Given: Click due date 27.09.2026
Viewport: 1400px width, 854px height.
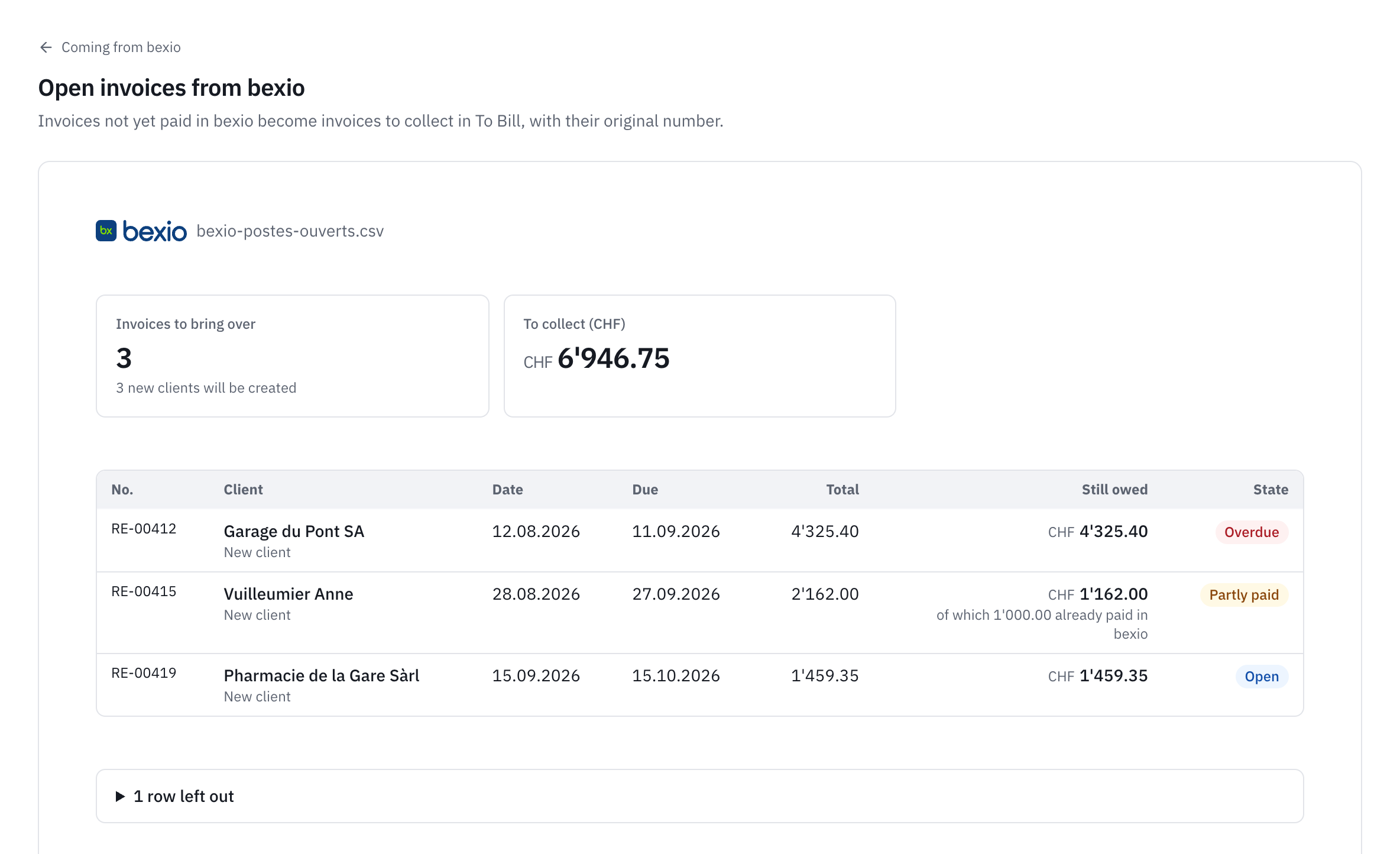Looking at the screenshot, I should (x=676, y=594).
